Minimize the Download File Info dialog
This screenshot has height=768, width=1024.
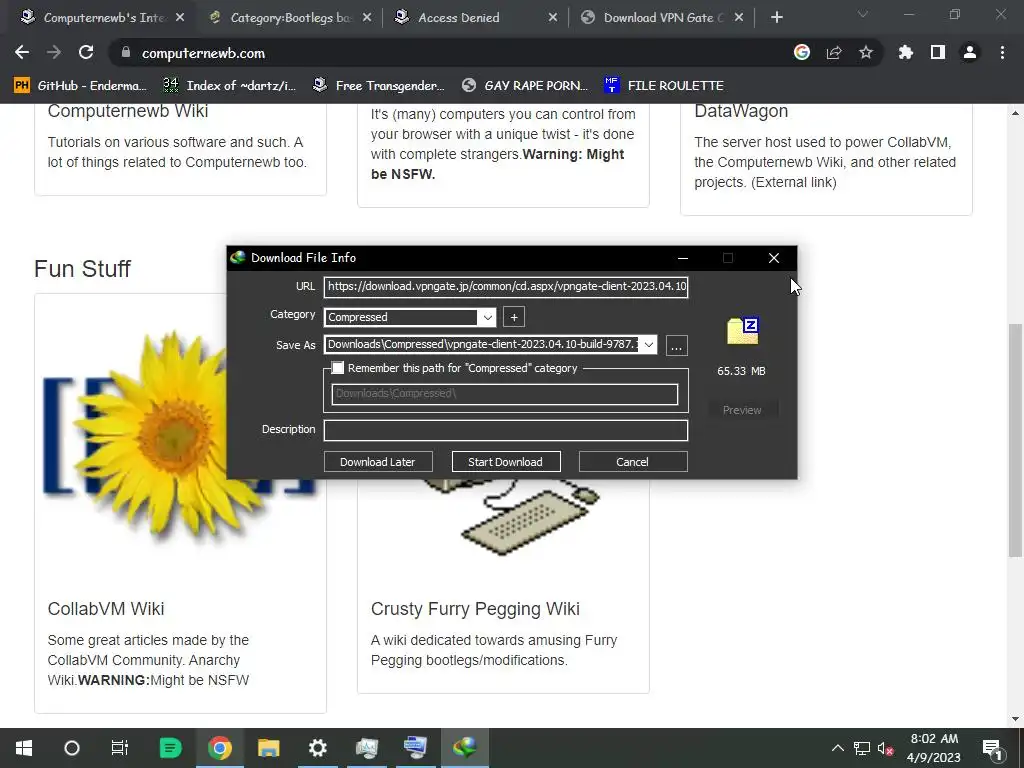pos(682,258)
